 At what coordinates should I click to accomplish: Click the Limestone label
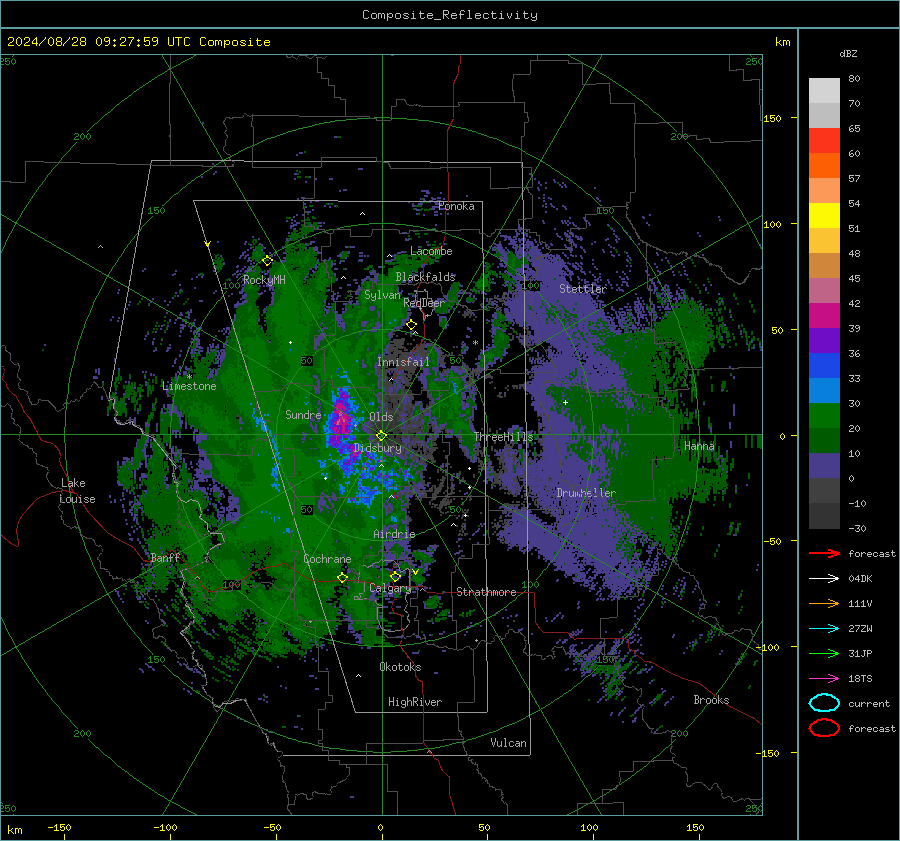coord(189,386)
